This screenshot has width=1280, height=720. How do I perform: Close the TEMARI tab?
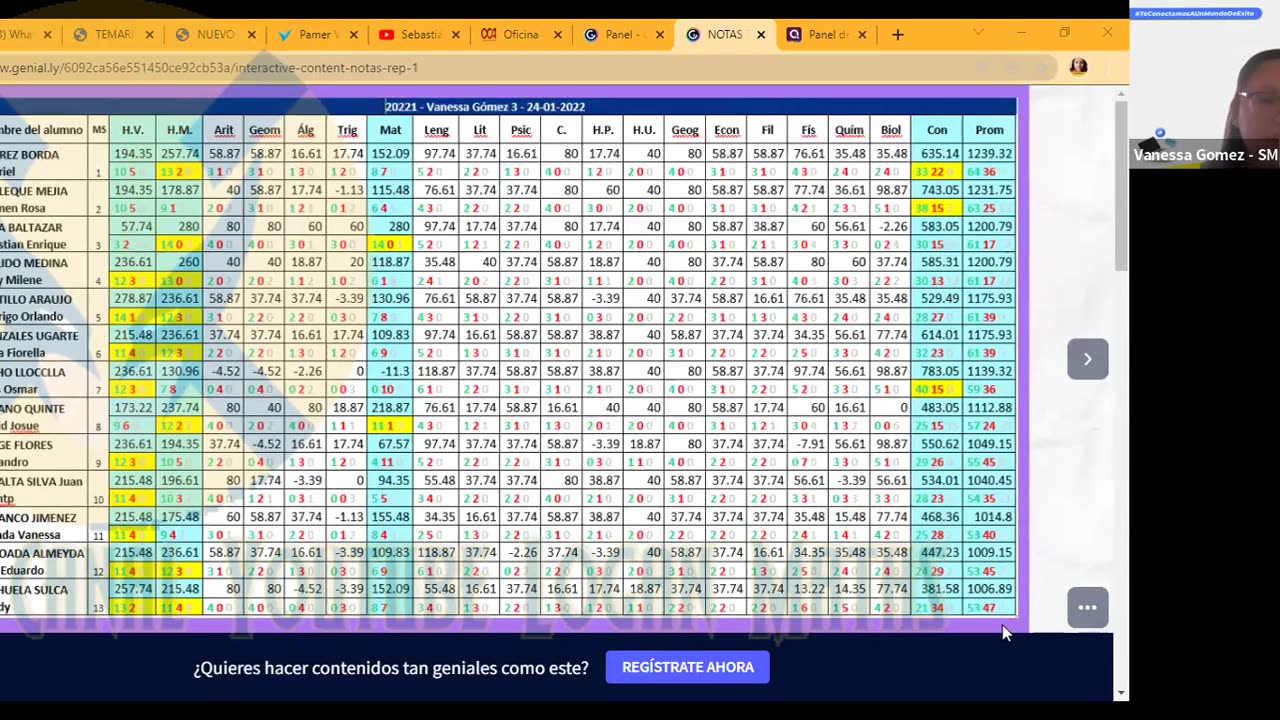(149, 34)
